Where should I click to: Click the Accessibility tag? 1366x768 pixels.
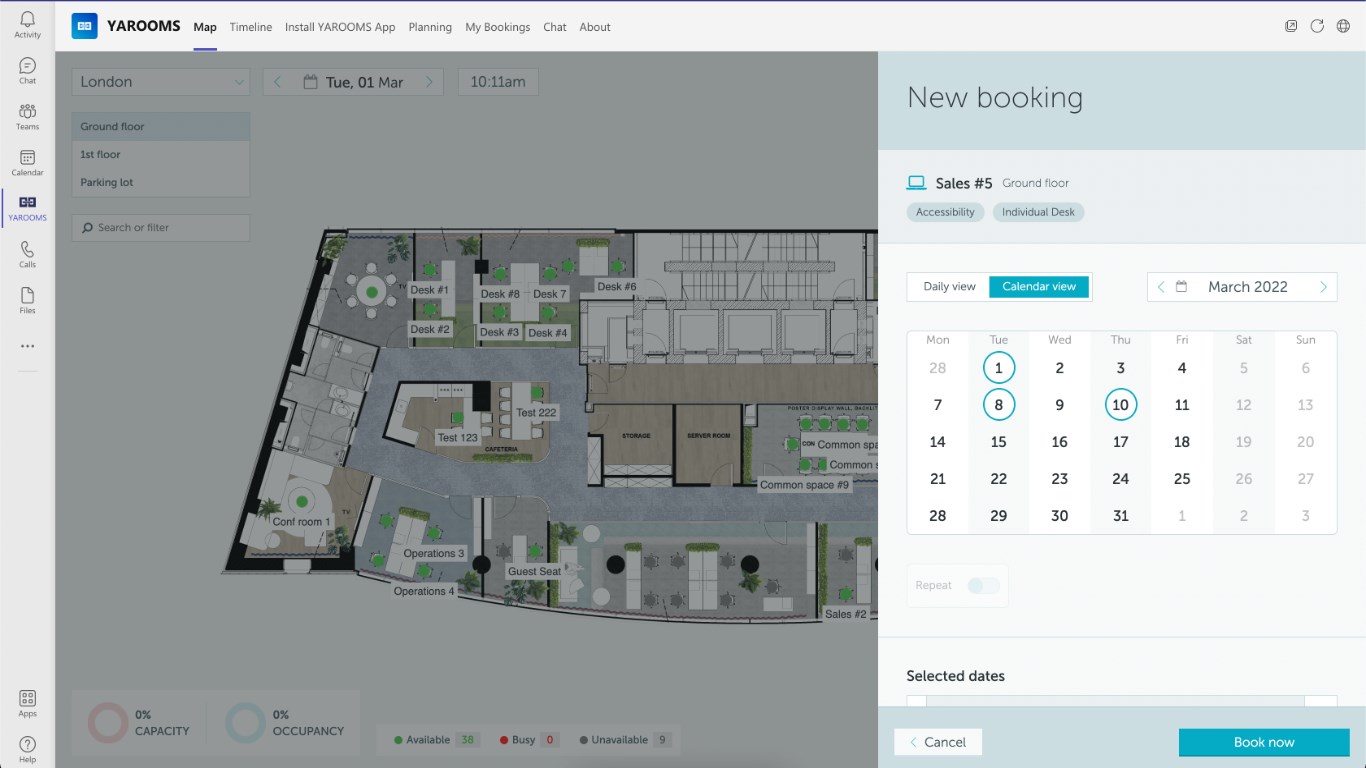(945, 212)
